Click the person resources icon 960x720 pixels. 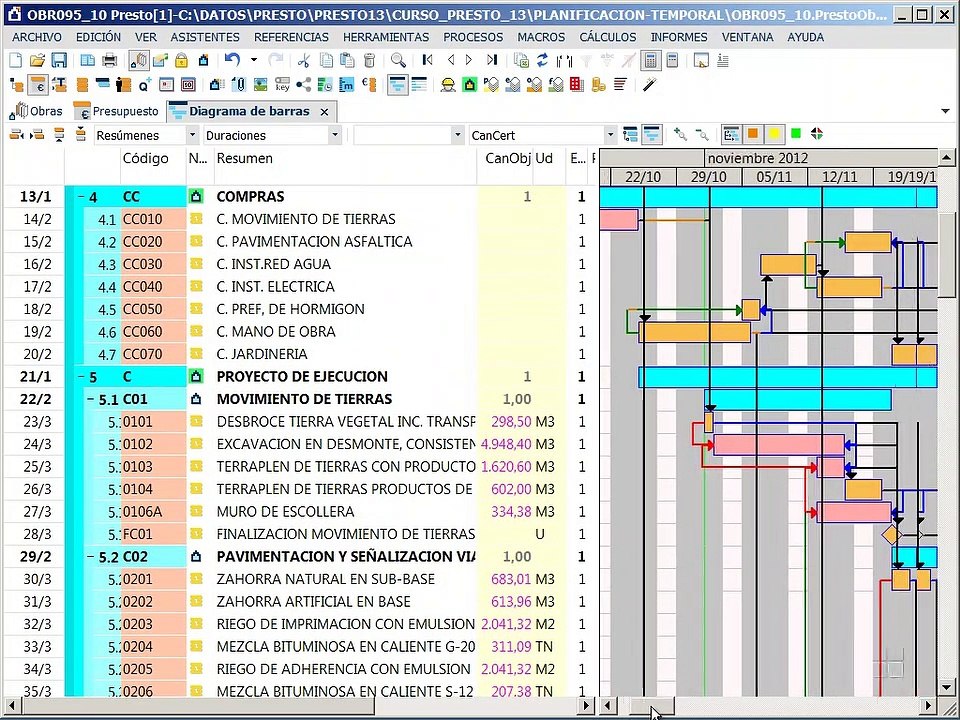click(x=124, y=84)
